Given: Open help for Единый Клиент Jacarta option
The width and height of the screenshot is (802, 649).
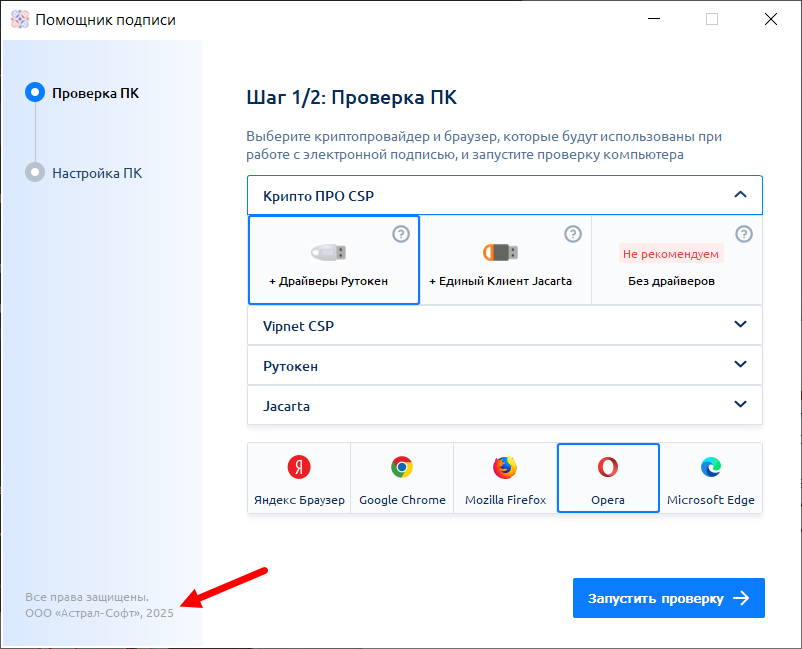Looking at the screenshot, I should click(x=573, y=234).
